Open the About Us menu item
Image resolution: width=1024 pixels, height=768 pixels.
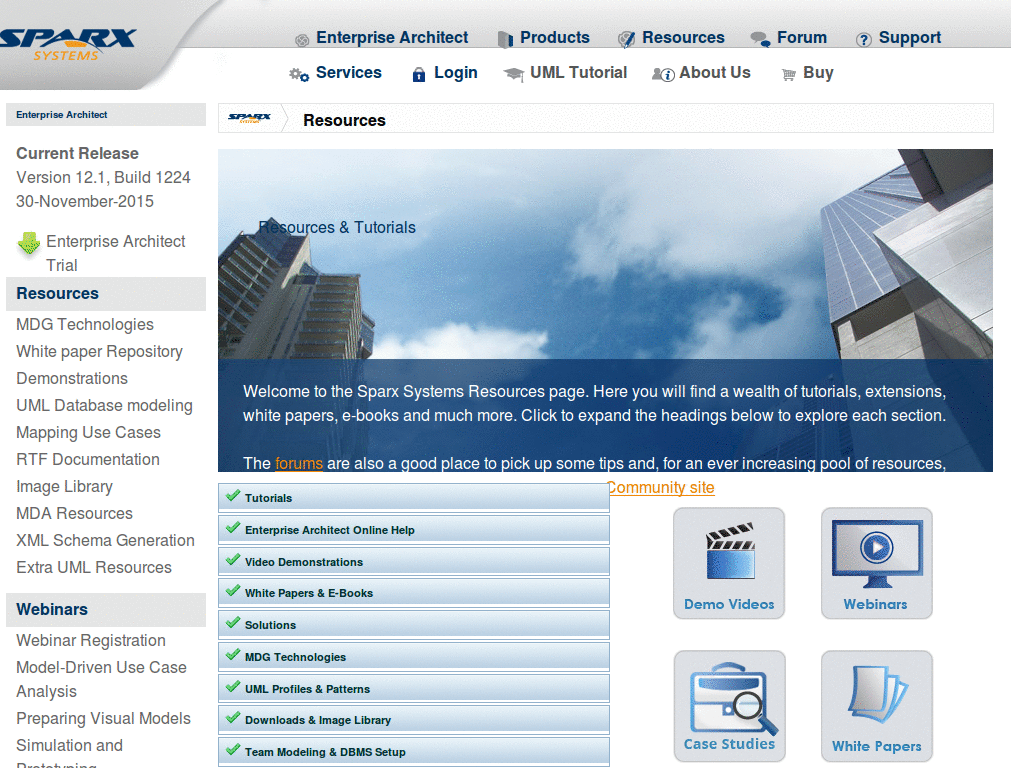(714, 72)
